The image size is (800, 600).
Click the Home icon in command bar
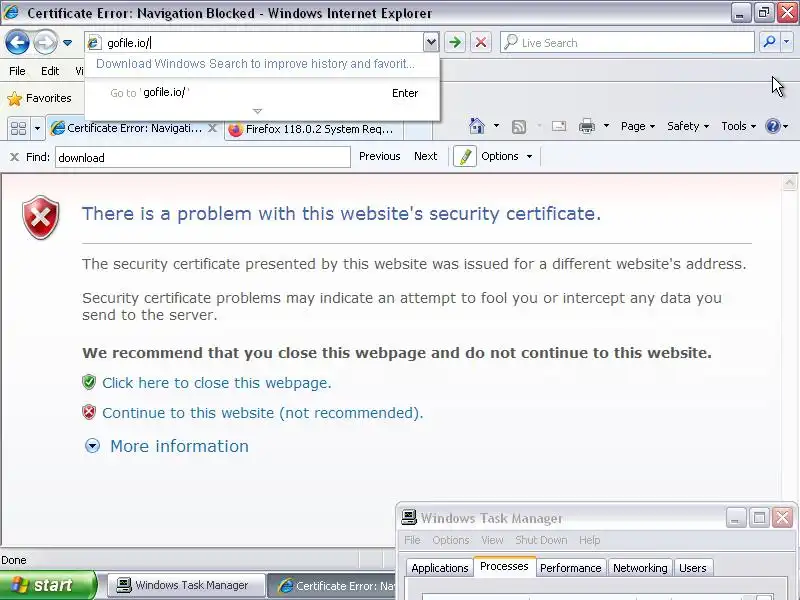[x=477, y=126]
